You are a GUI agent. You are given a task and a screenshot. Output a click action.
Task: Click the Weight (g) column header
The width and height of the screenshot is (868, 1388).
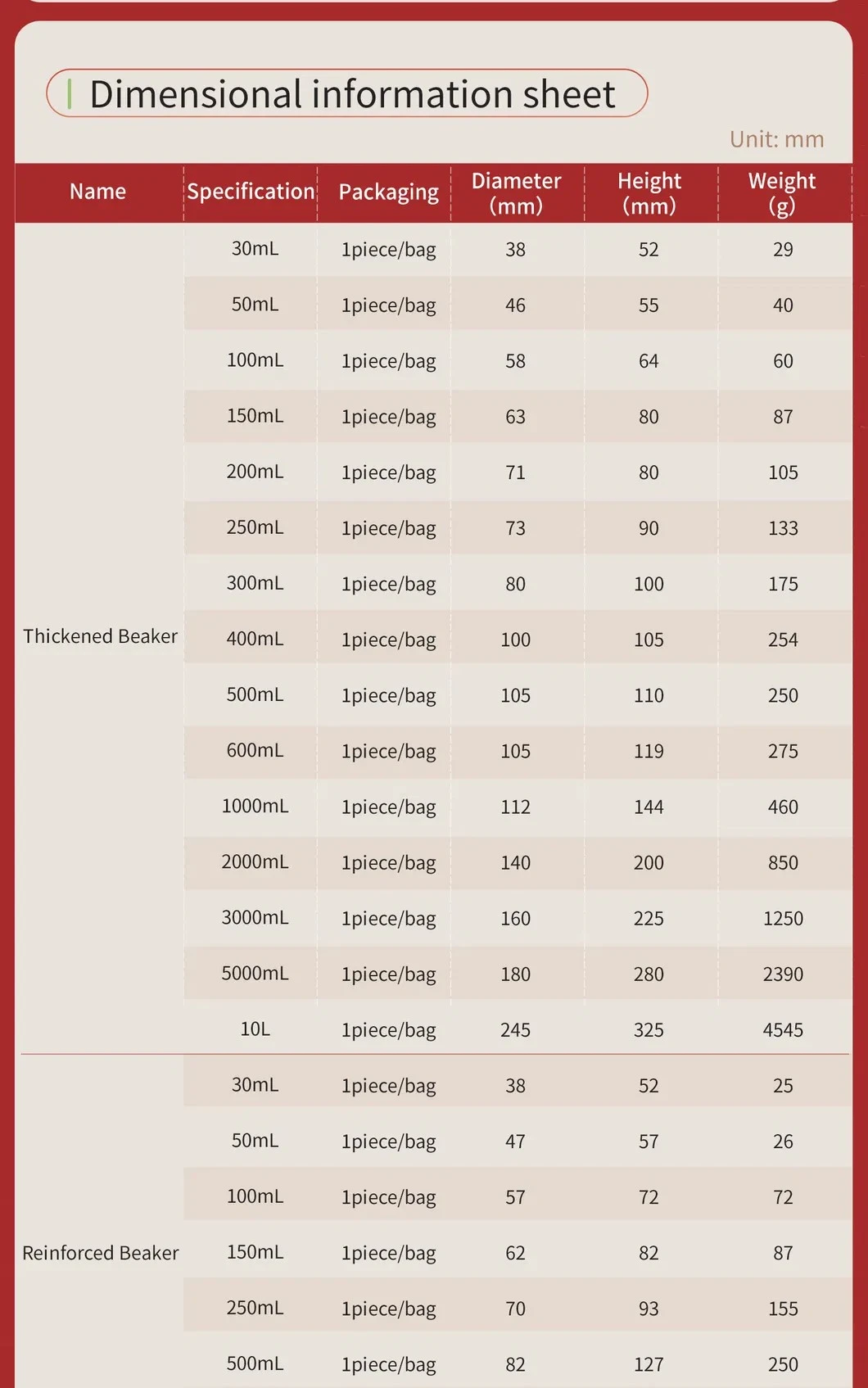click(x=782, y=193)
